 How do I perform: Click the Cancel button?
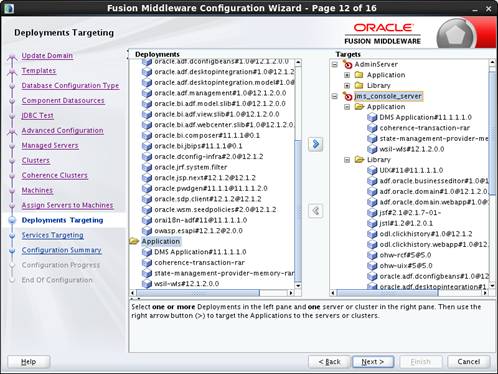pos(469,362)
